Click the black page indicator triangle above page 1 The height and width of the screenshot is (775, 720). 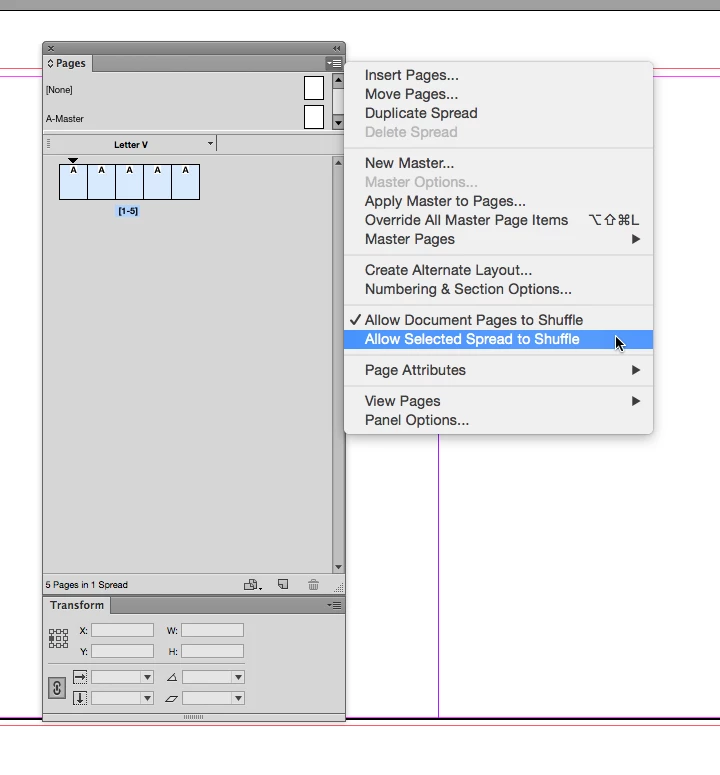click(73, 160)
